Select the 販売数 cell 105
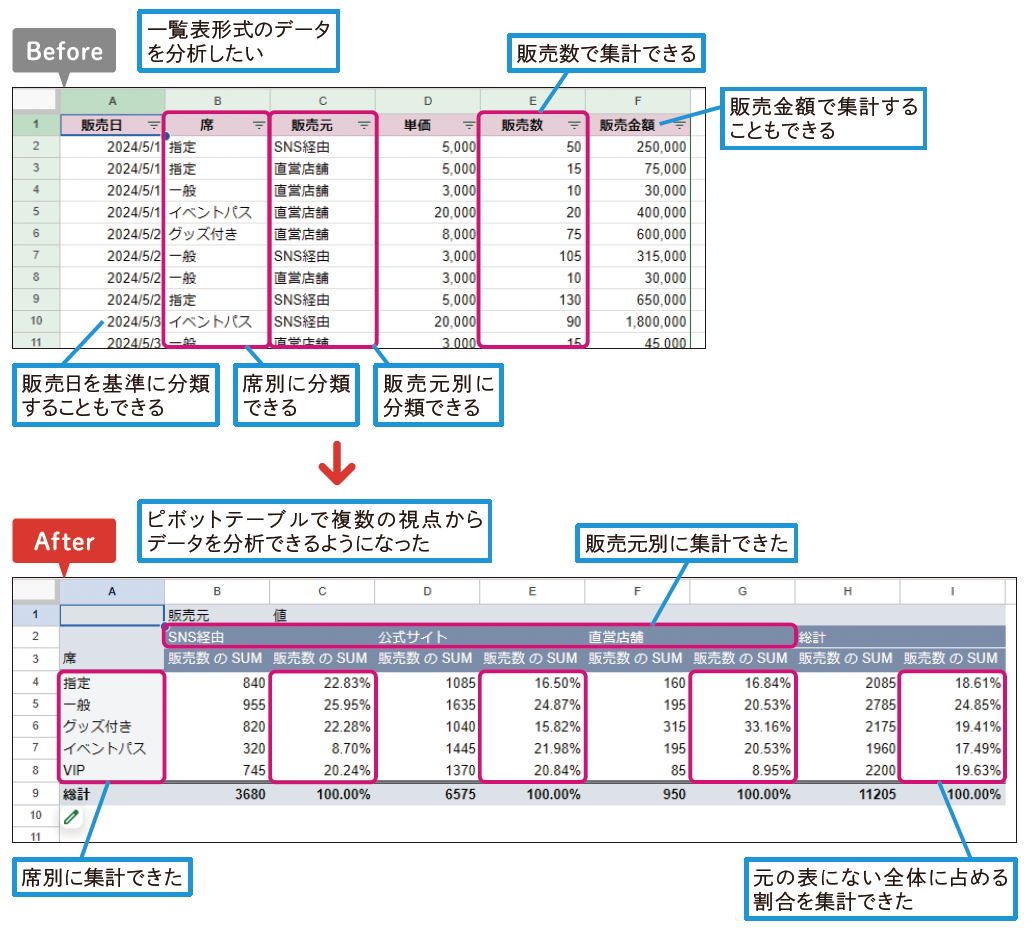 pos(533,256)
